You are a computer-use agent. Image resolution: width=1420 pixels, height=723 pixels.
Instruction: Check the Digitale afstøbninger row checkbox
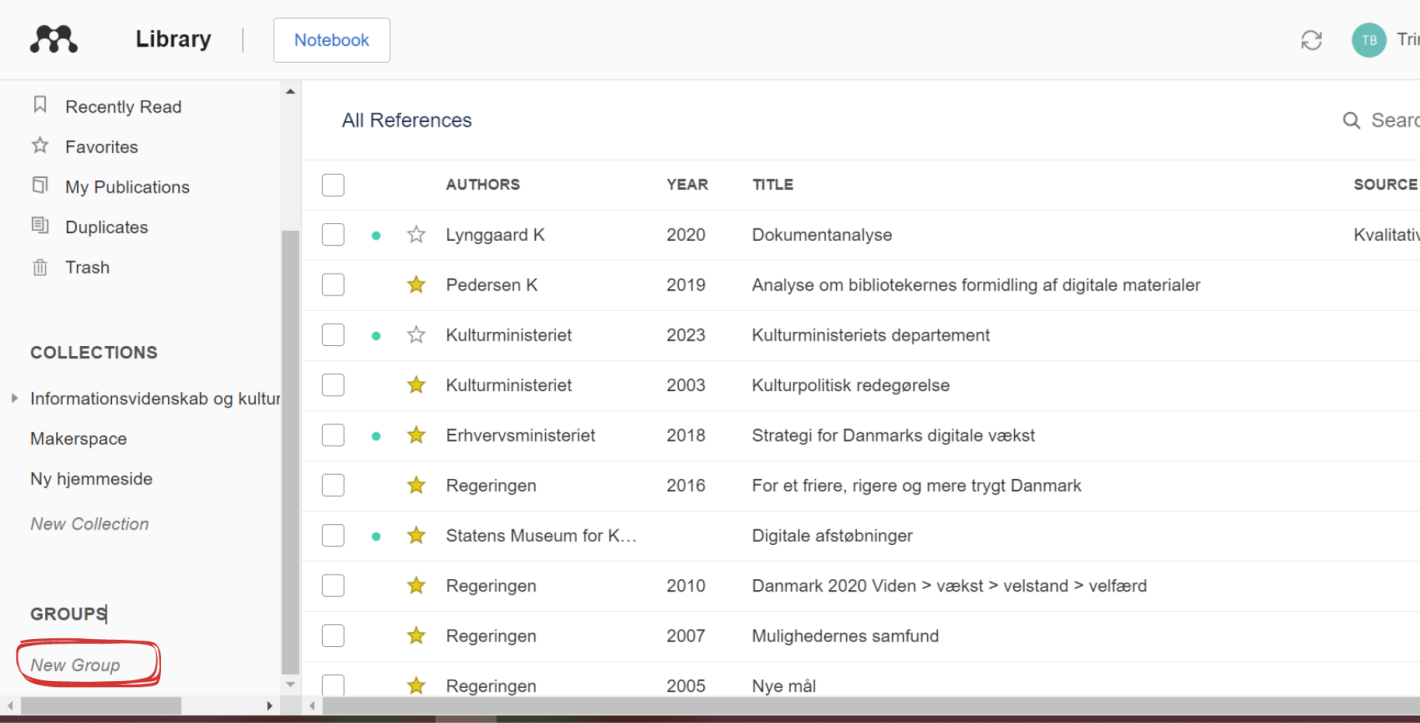pyautogui.click(x=333, y=535)
